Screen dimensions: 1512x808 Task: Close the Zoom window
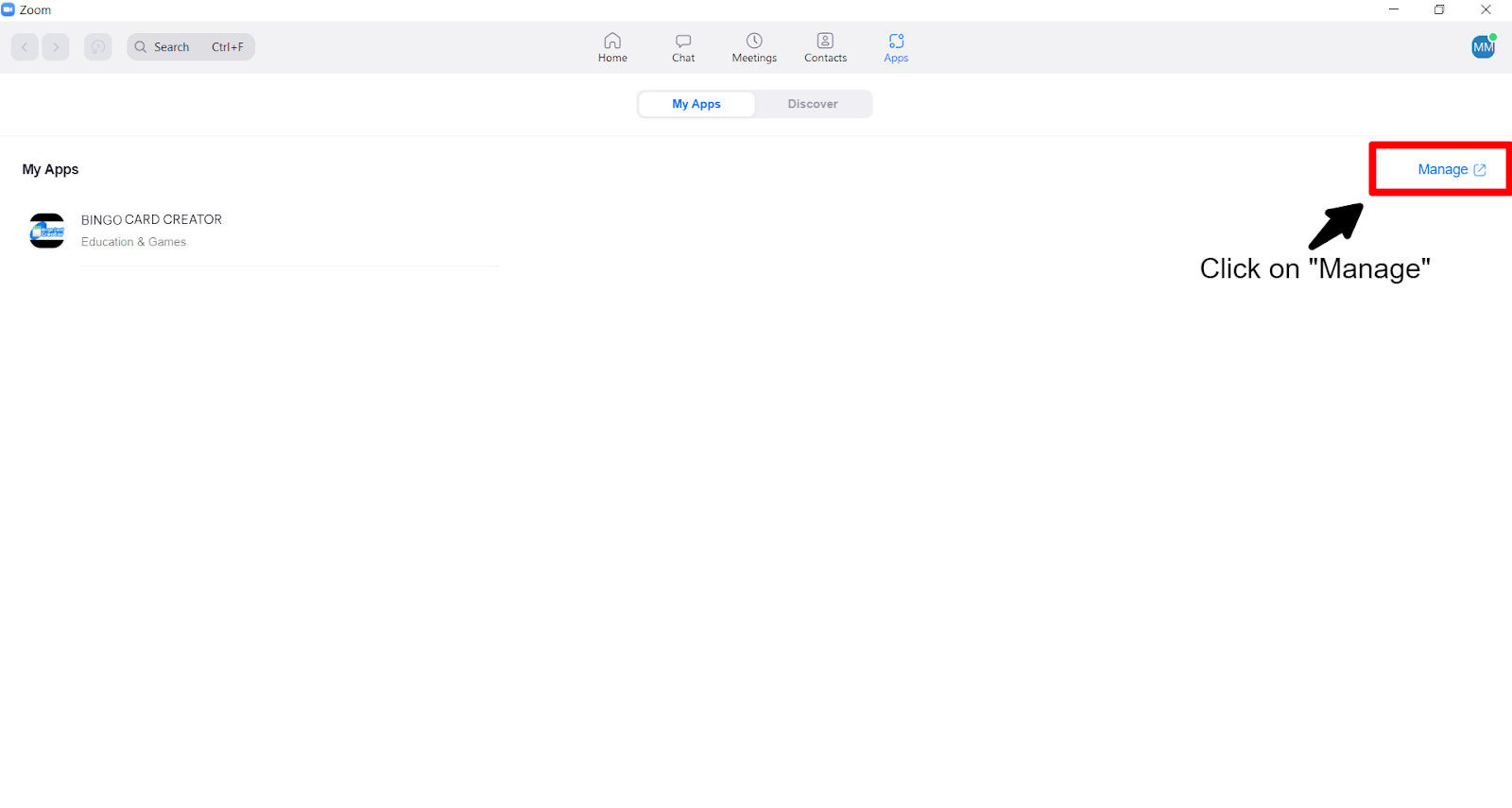pos(1486,9)
